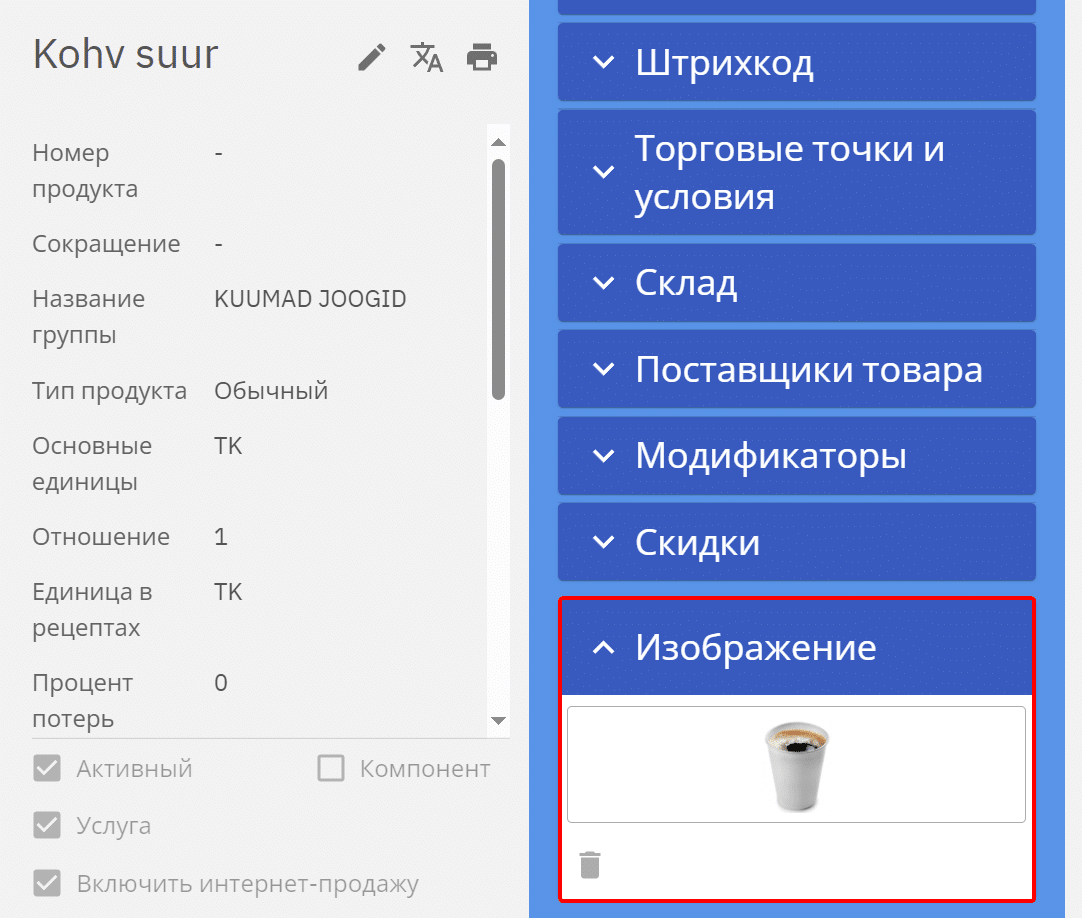Uncheck the Услуга checkbox
The width and height of the screenshot is (1082, 918).
click(47, 825)
